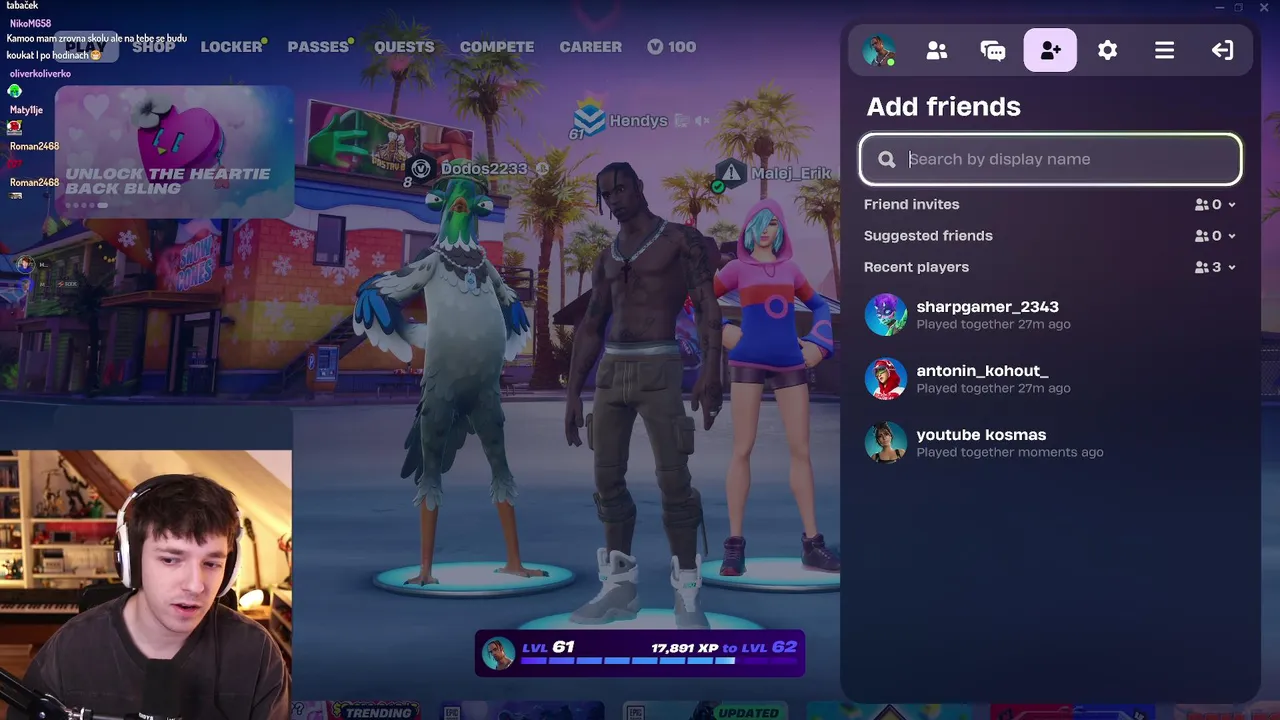Open the Passes tab
The width and height of the screenshot is (1280, 720).
(x=318, y=47)
